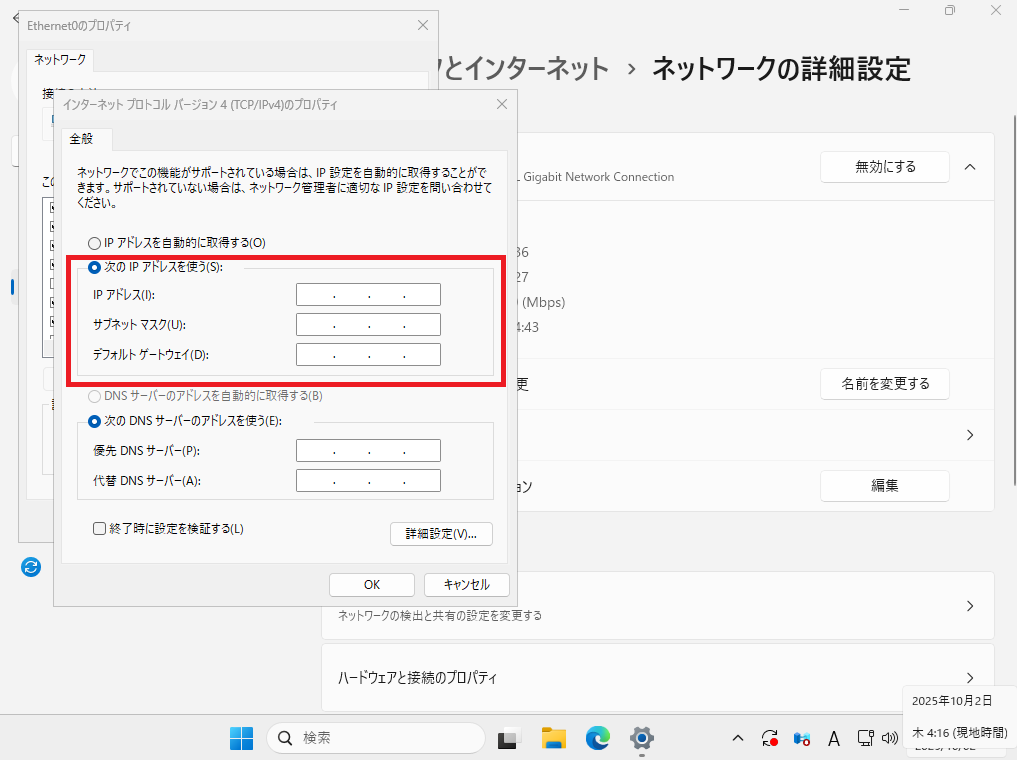Click the IME input mode 'A' icon
Viewport: 1017px width, 760px height.
click(x=833, y=739)
